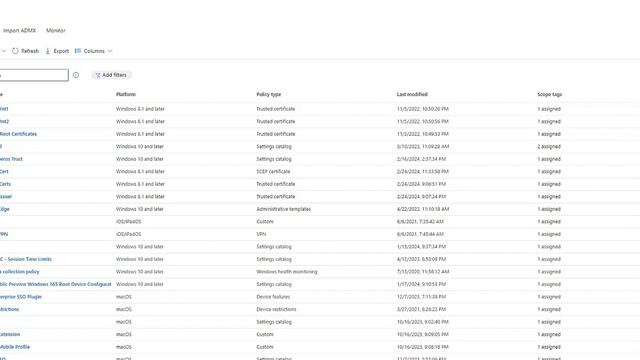Click iOS/iPadOS platform cell in VPN row
The height and width of the screenshot is (360, 640).
(129, 234)
